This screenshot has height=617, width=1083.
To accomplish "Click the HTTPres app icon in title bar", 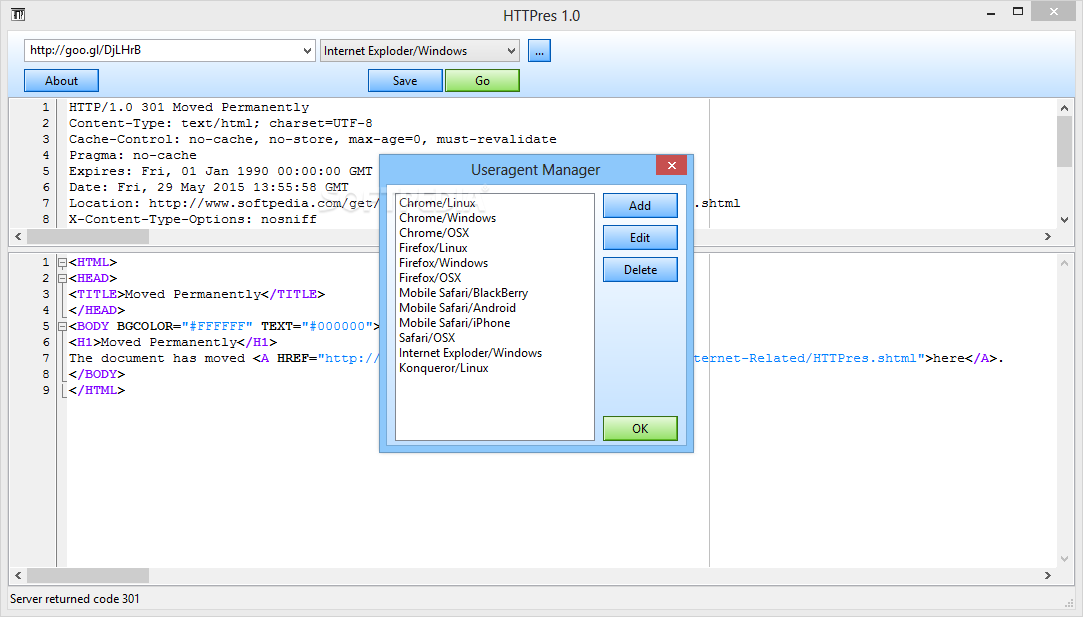I will [x=18, y=15].
